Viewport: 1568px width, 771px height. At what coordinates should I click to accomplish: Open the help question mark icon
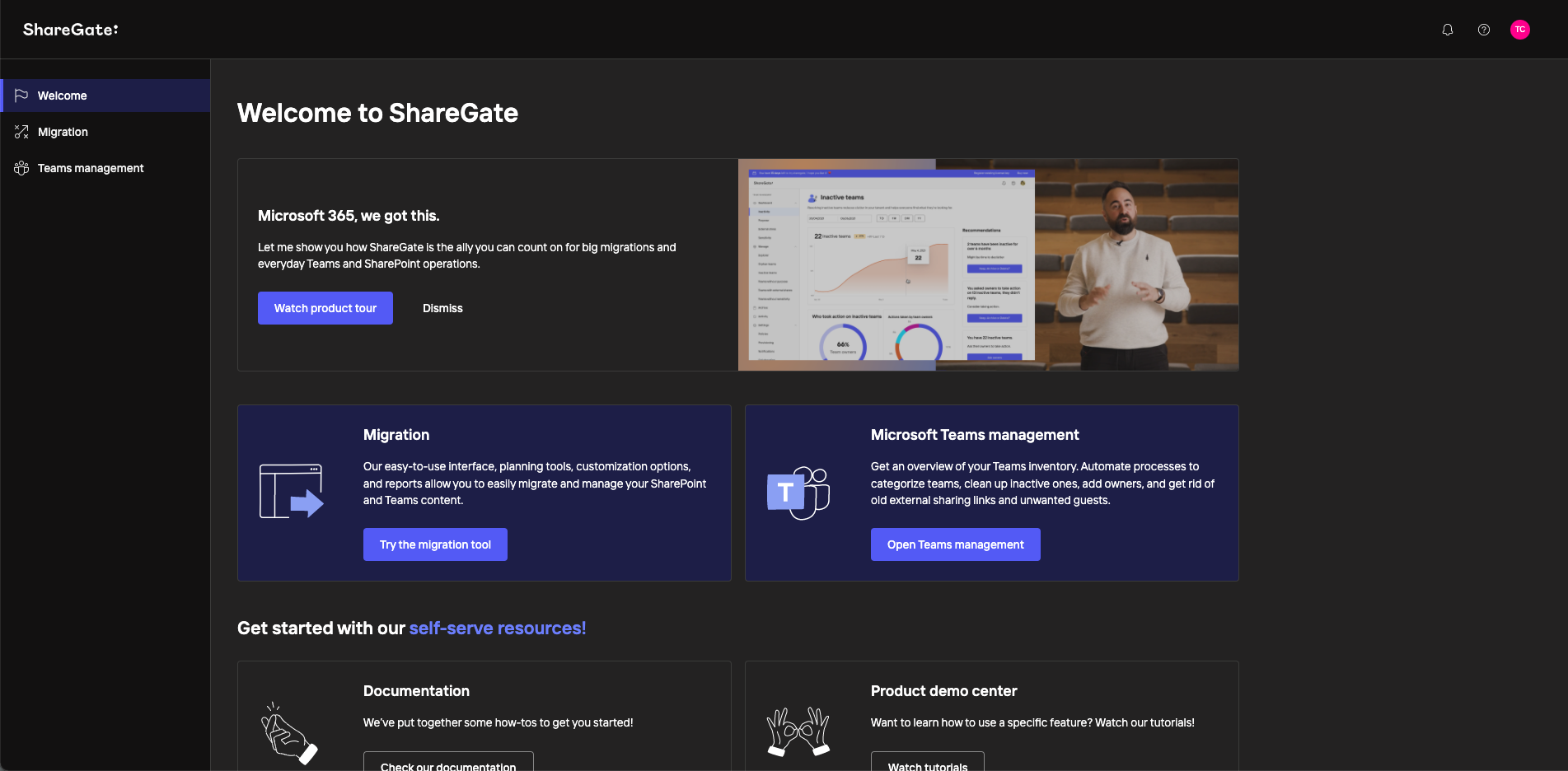[x=1484, y=30]
